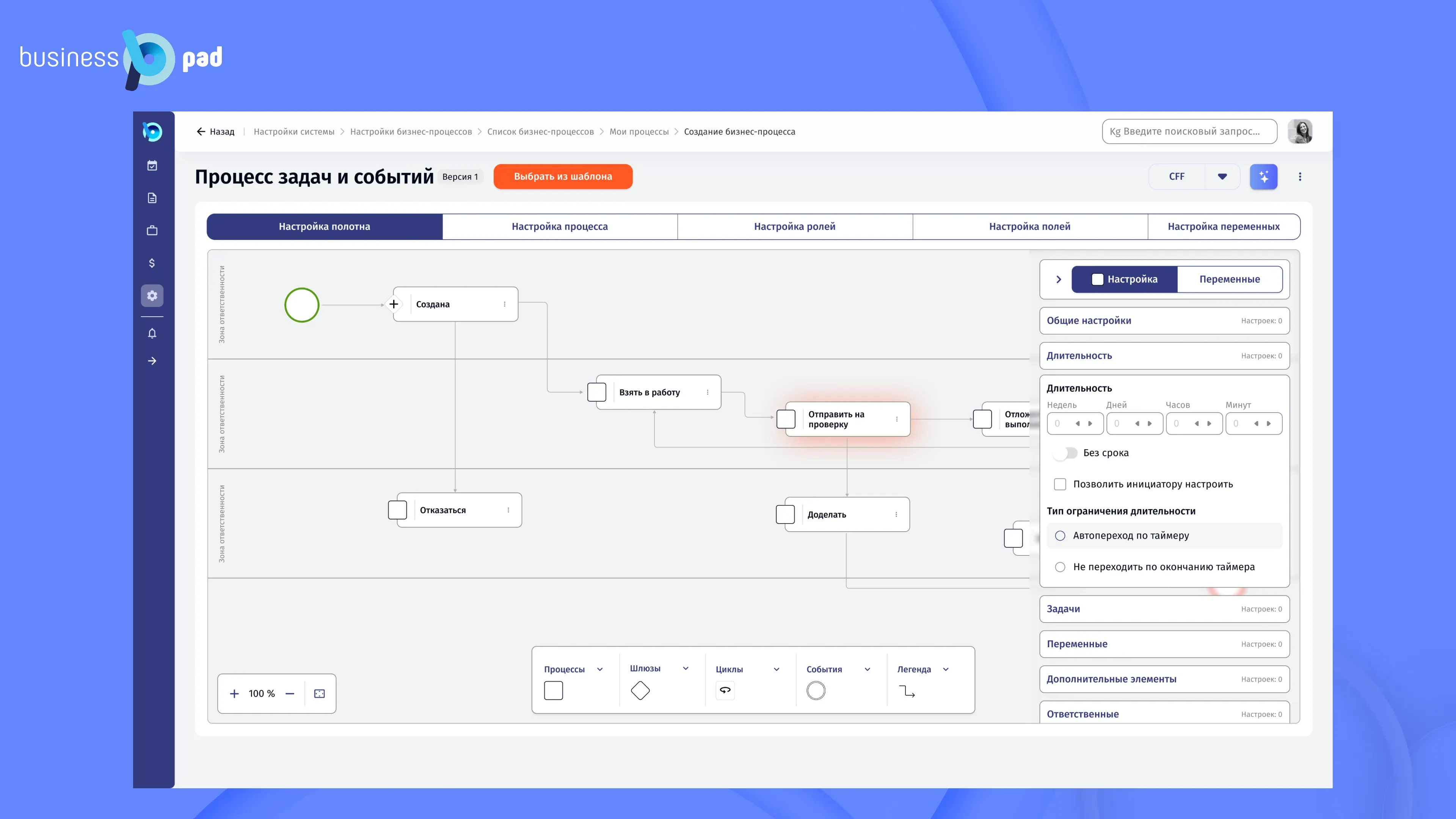This screenshot has height=819, width=1456.
Task: Select the Настройка полотна tab
Action: (x=325, y=227)
